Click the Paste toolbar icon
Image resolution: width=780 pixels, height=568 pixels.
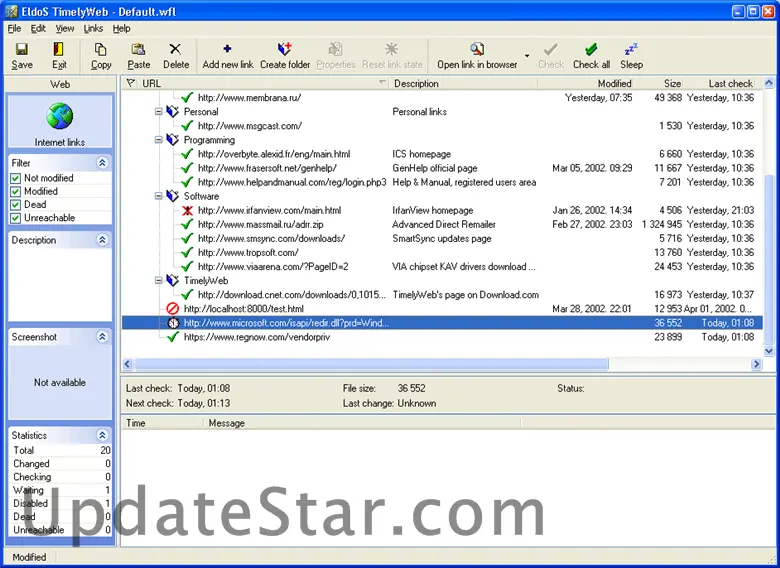138,49
